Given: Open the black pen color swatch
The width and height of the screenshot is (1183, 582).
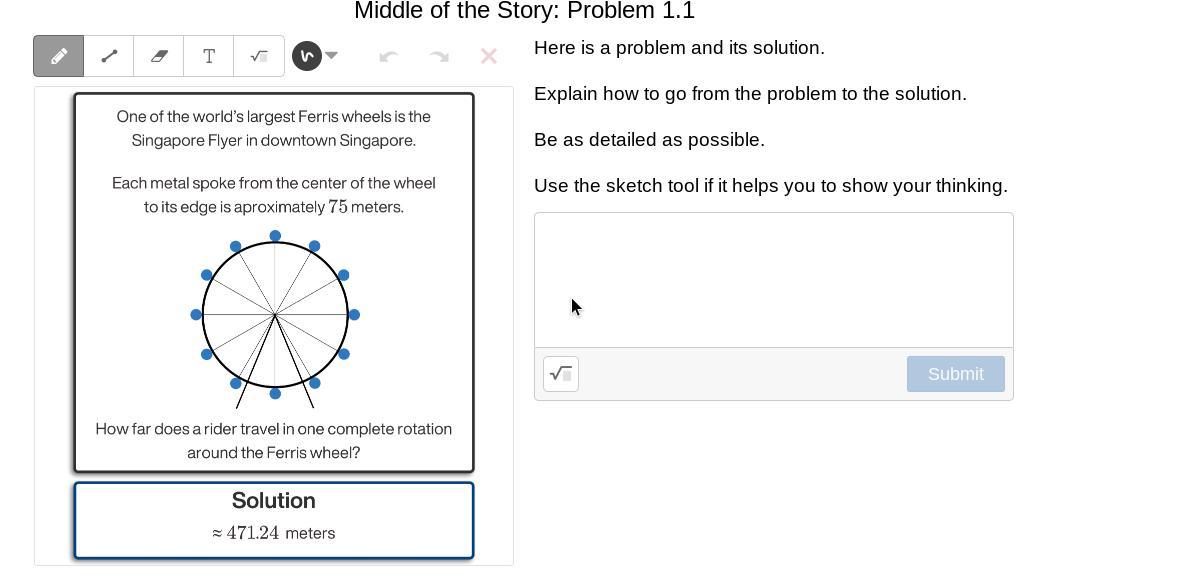Looking at the screenshot, I should [307, 56].
